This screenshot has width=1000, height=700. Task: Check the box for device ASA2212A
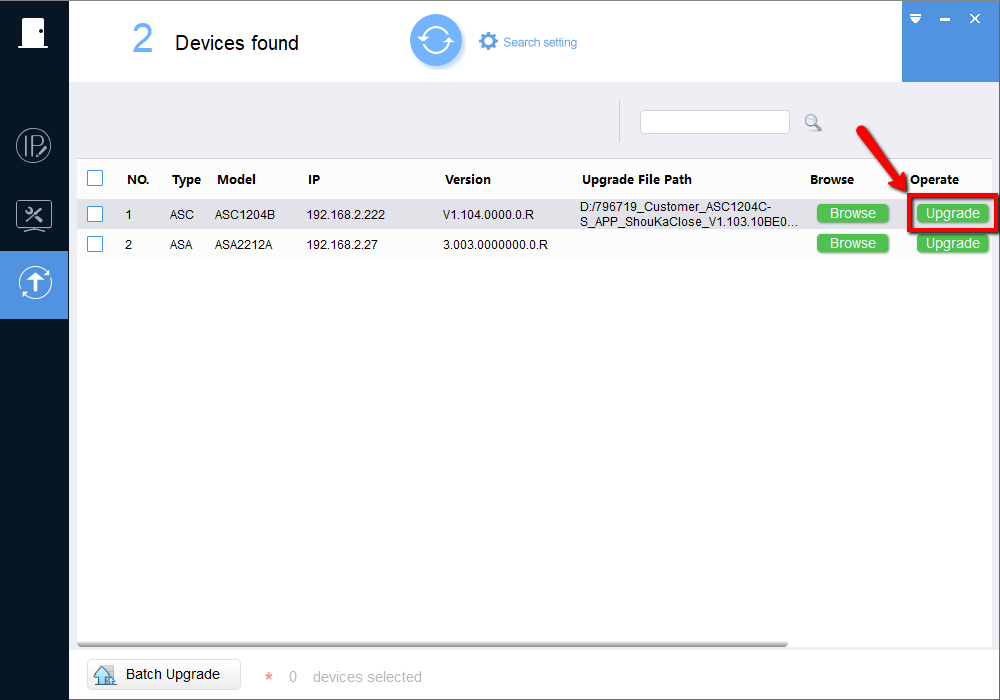coord(95,244)
